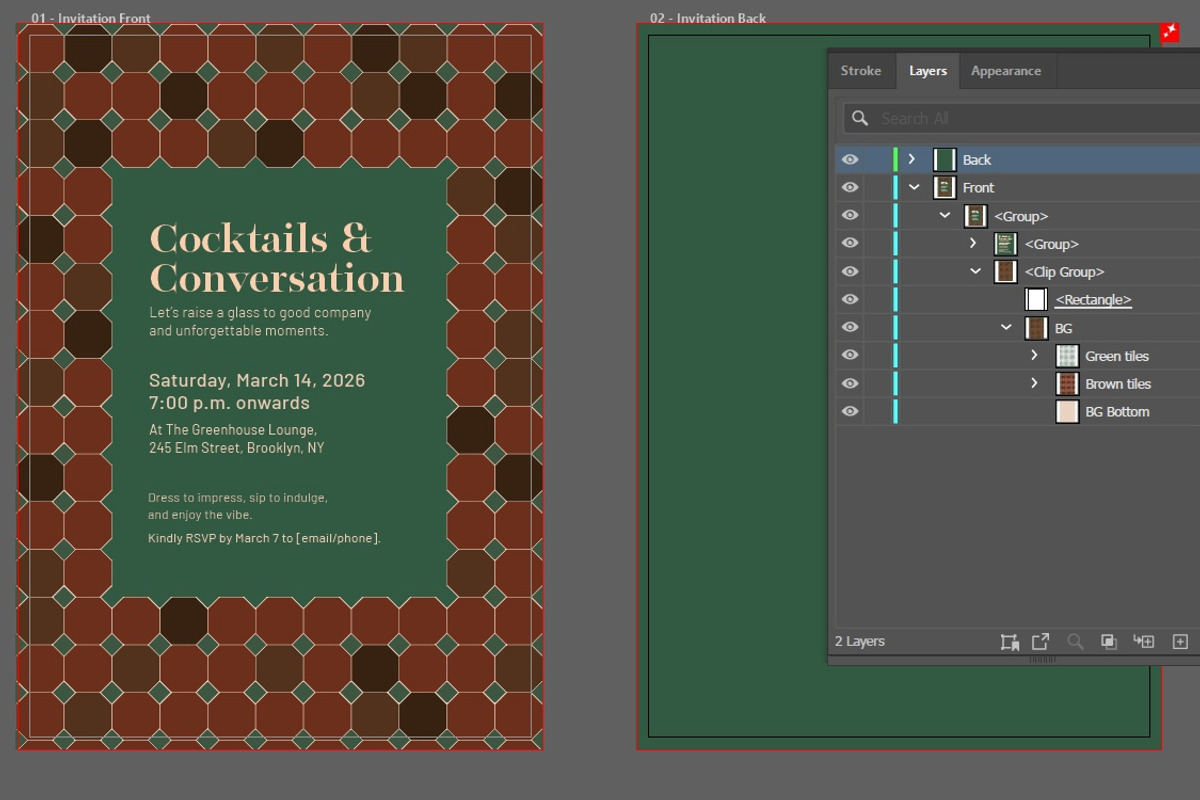The image size is (1200, 800).
Task: Click the Back layer green color thumbnail
Action: click(x=945, y=160)
